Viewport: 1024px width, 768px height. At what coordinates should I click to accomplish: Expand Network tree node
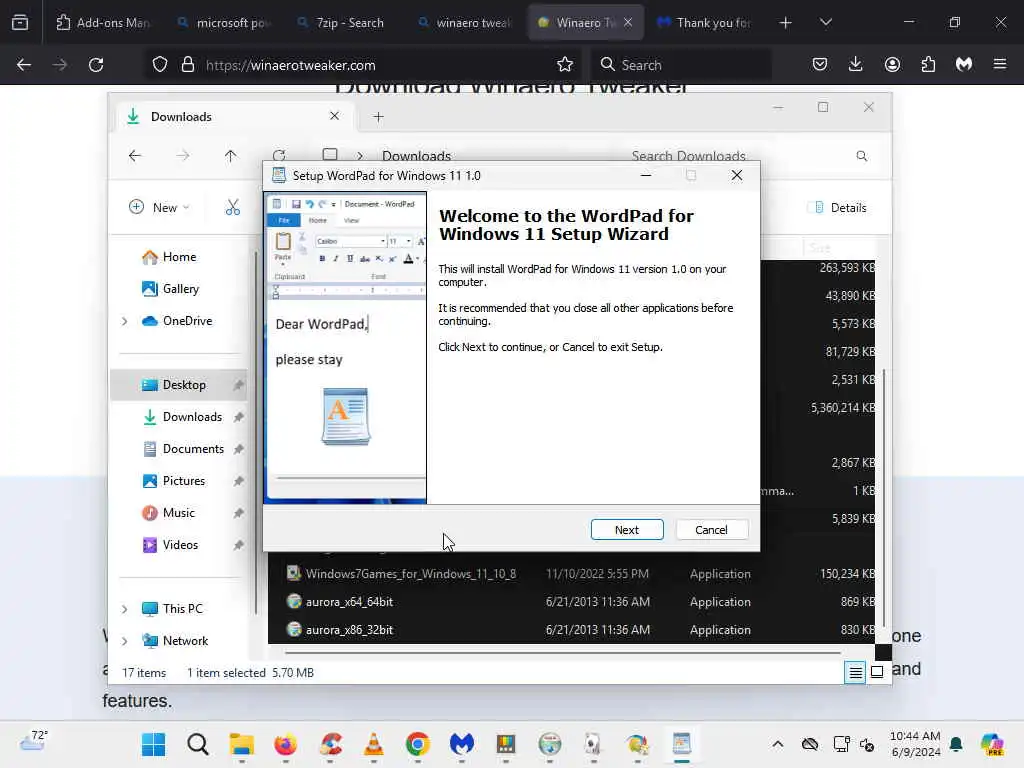124,641
